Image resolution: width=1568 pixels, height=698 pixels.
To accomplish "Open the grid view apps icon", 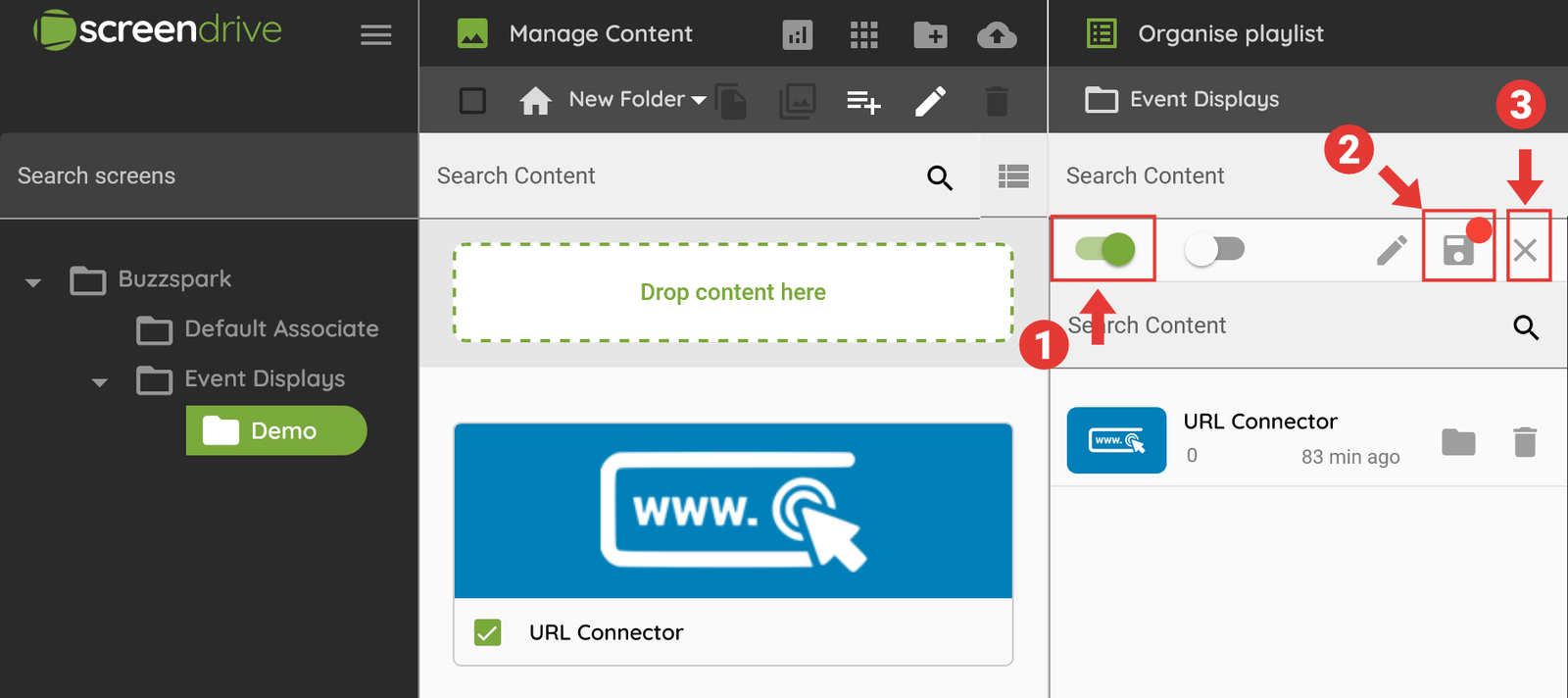I will click(863, 35).
